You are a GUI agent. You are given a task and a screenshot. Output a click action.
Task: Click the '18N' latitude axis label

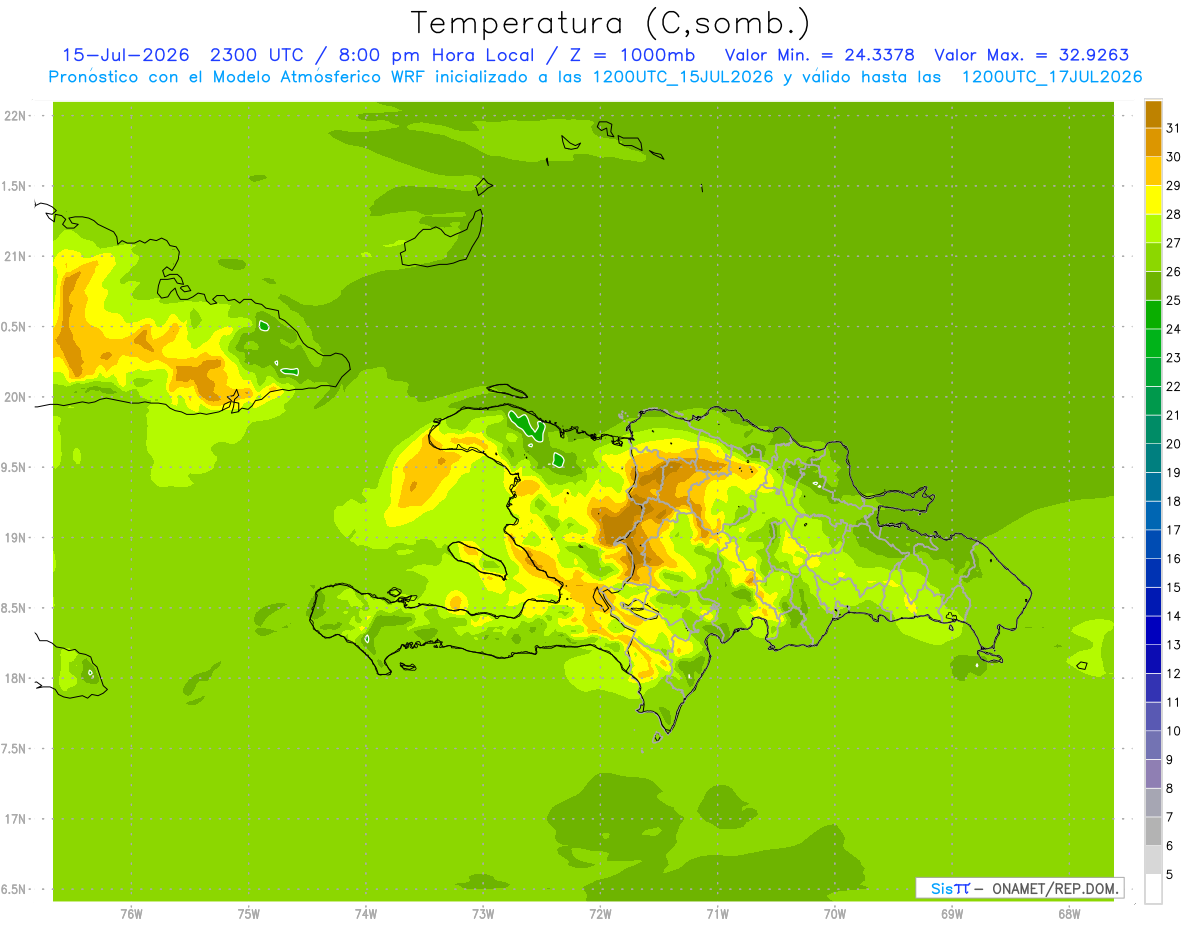[16, 679]
